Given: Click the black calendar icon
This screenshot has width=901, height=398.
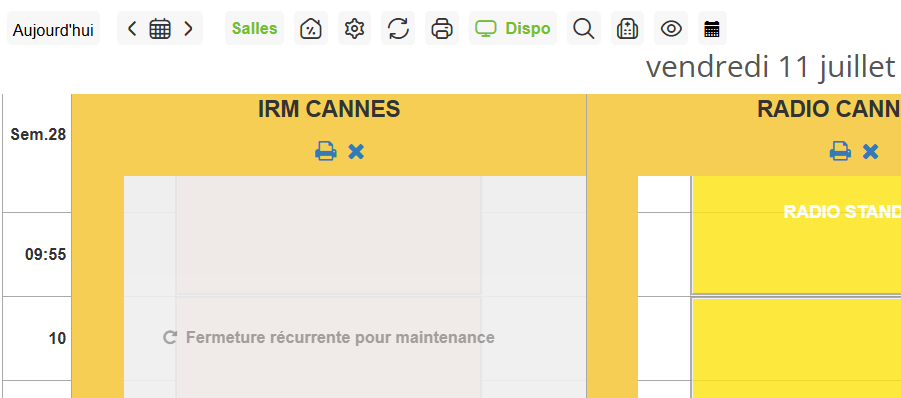Looking at the screenshot, I should tap(712, 28).
